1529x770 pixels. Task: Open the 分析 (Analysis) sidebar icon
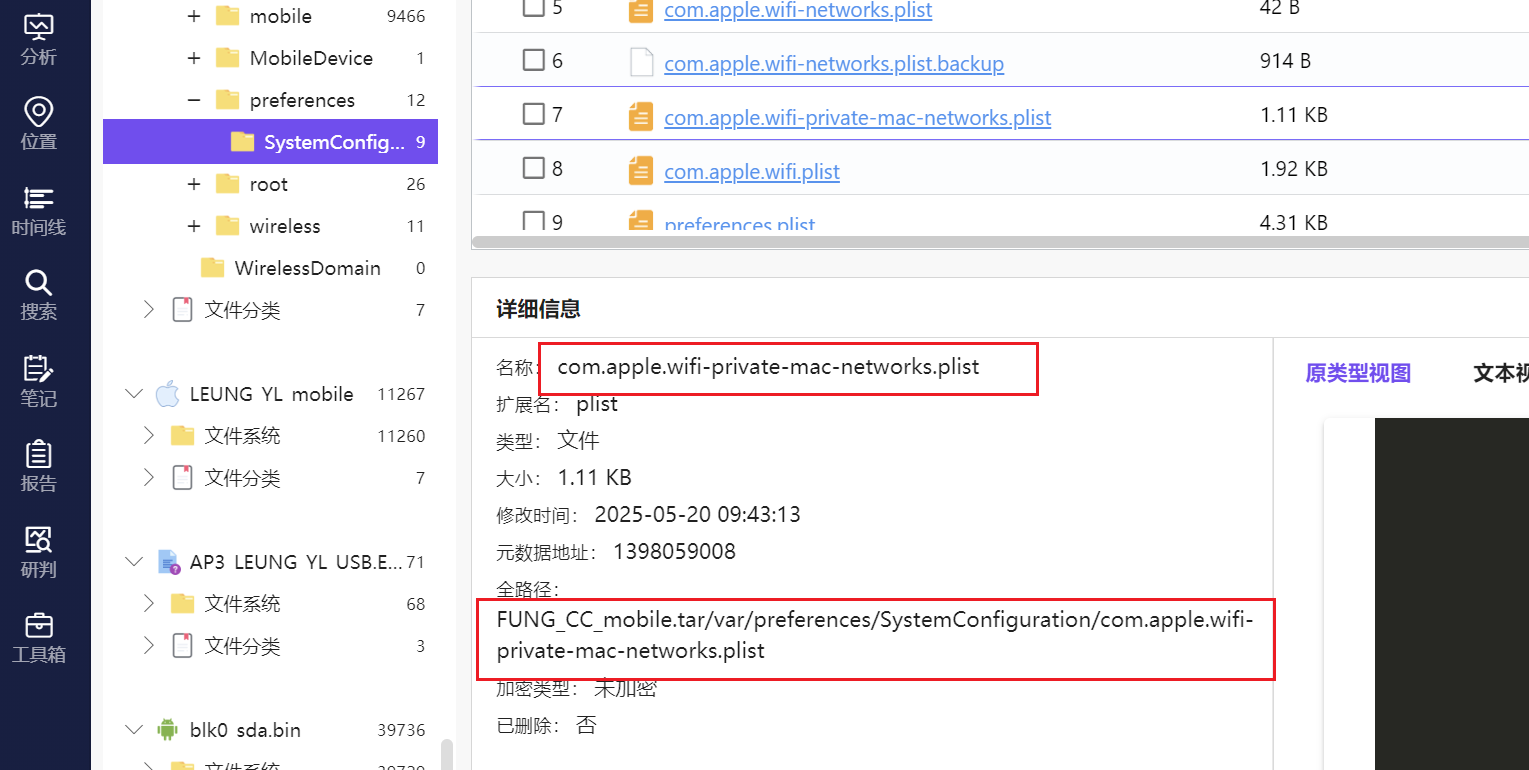39,38
